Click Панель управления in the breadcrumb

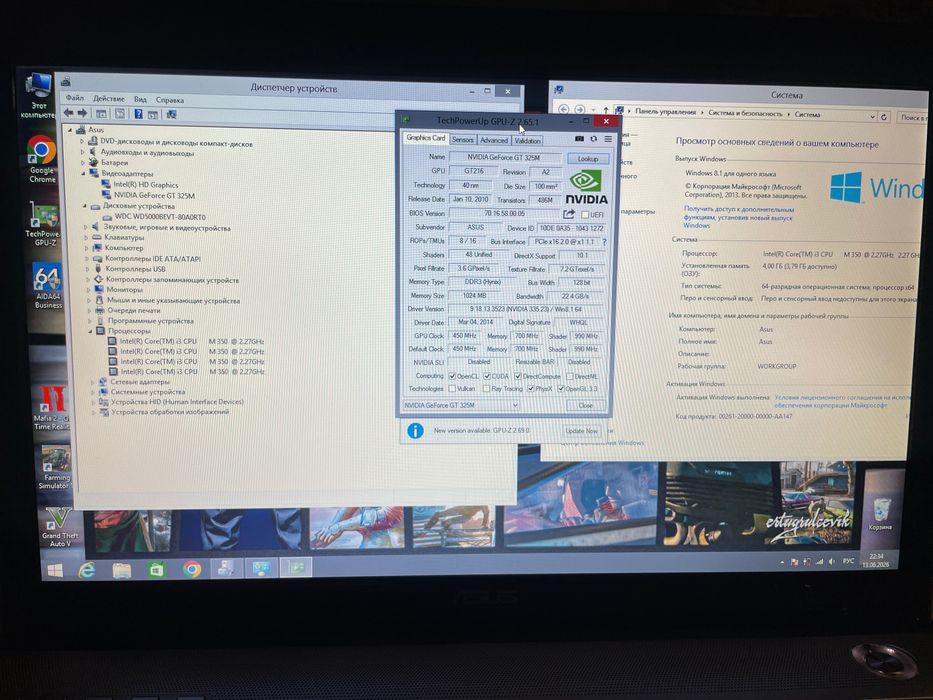pyautogui.click(x=665, y=112)
